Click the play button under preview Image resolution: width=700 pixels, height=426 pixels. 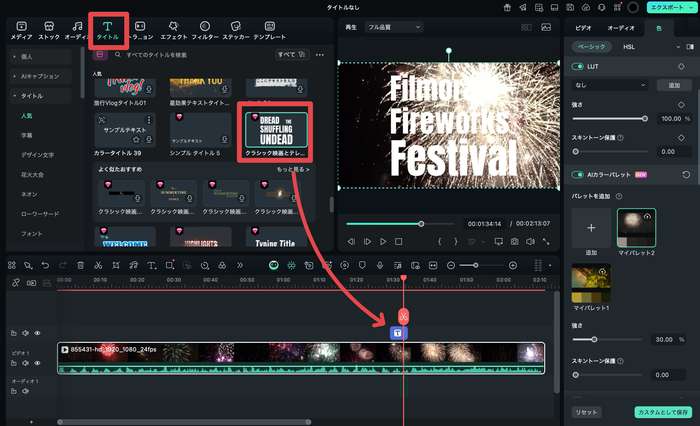[383, 241]
